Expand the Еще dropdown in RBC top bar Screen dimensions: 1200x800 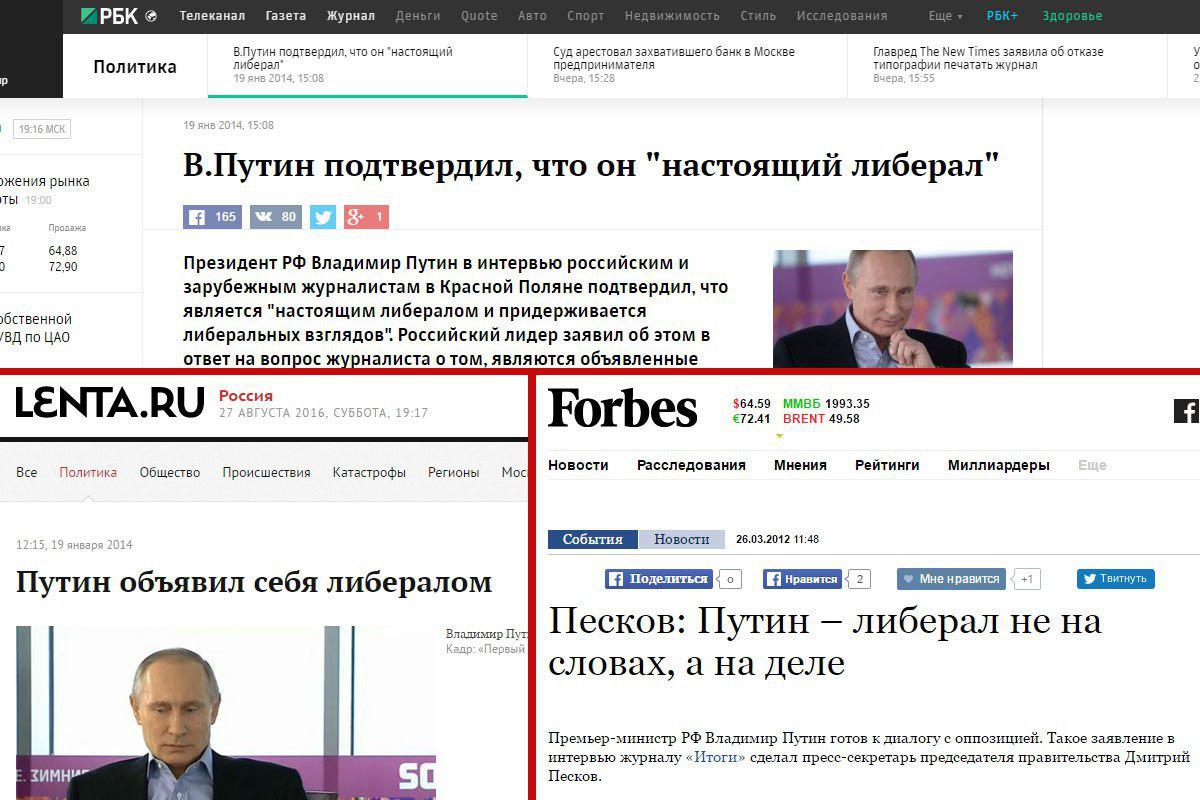click(945, 16)
